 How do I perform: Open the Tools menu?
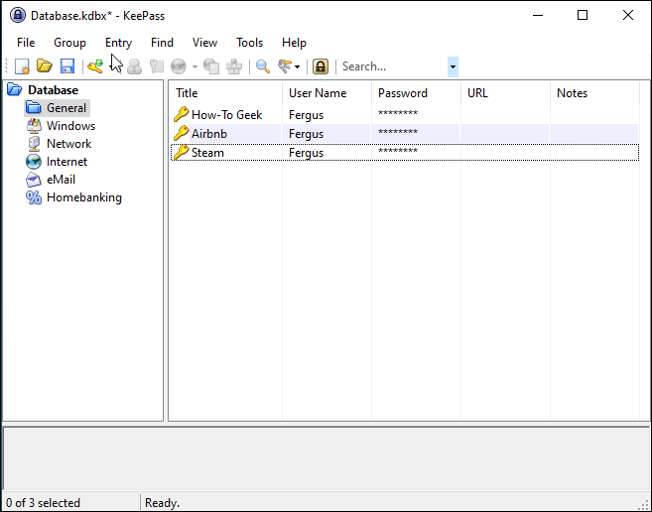pyautogui.click(x=249, y=43)
